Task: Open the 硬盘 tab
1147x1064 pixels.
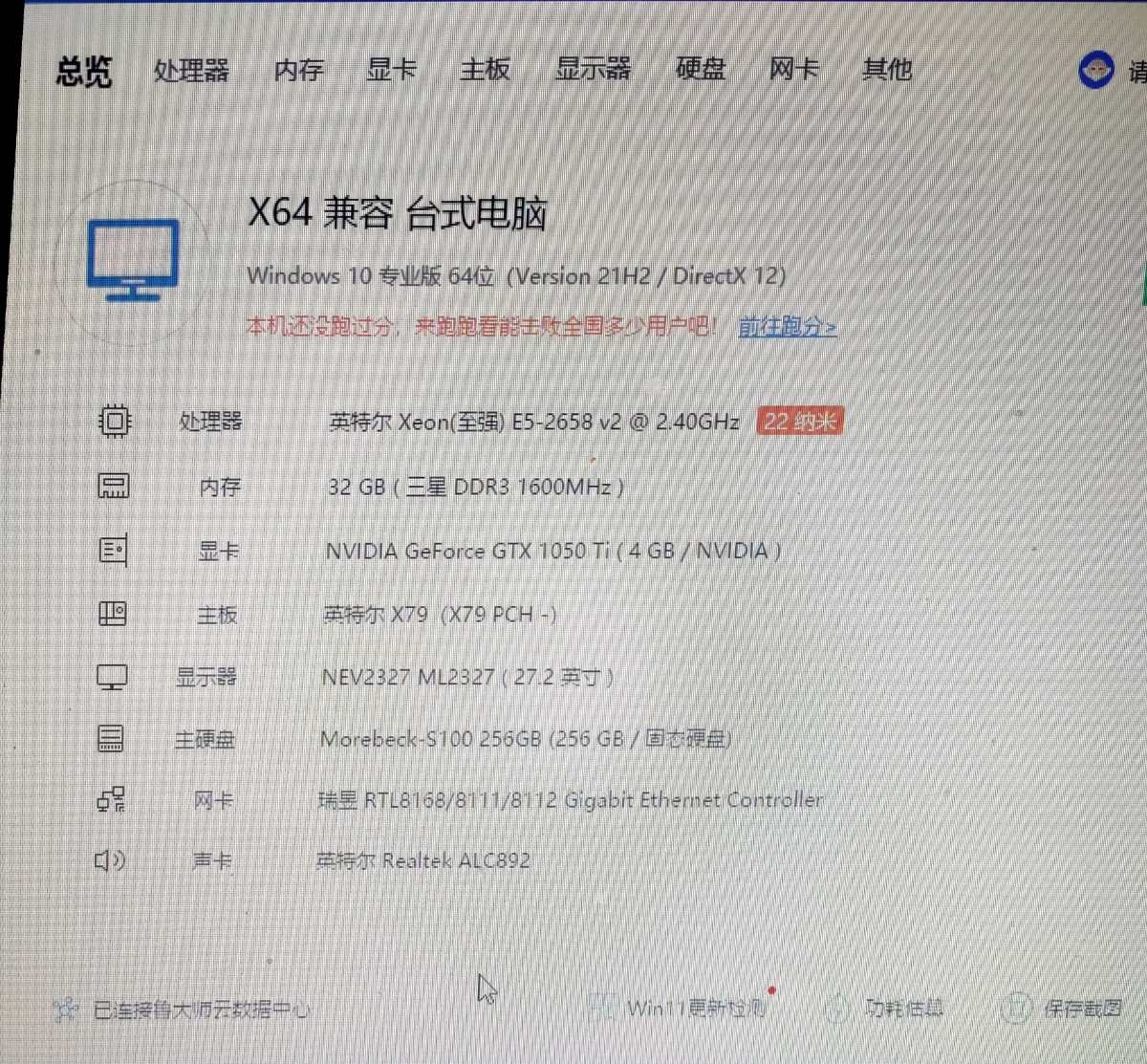Action: click(701, 69)
